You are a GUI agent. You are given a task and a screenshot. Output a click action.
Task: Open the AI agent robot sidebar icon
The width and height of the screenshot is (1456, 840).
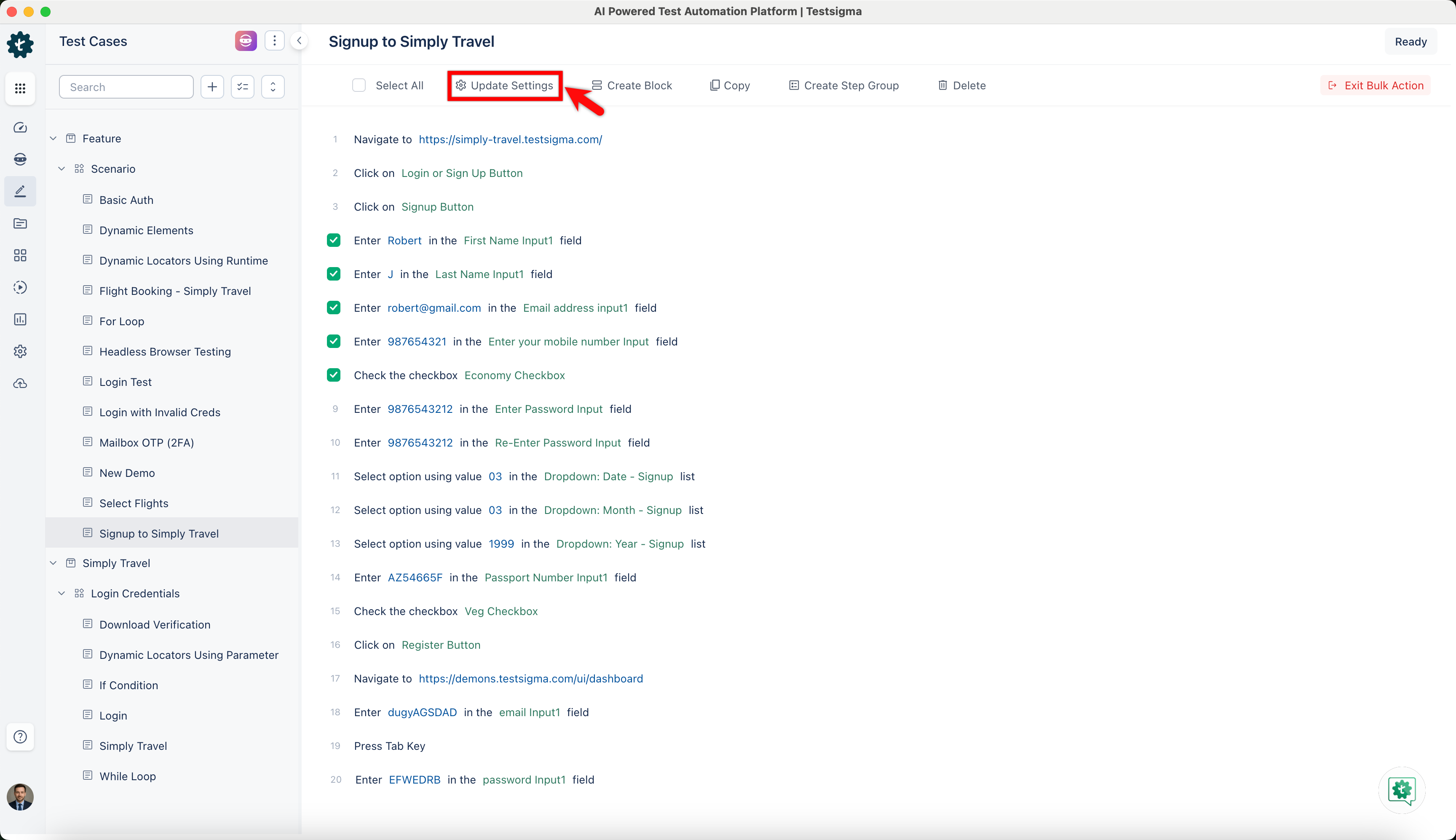tap(20, 159)
